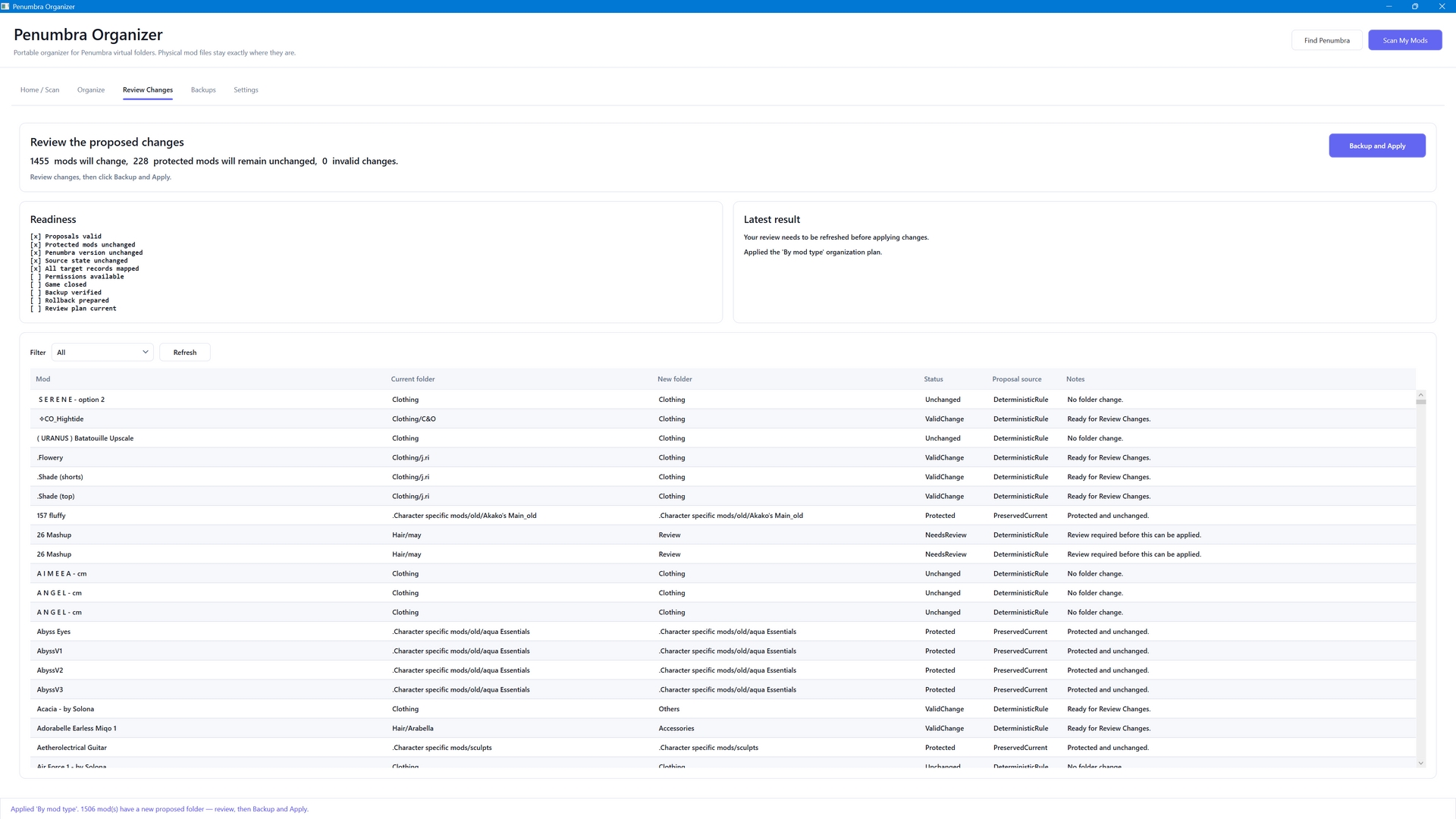
Task: Refresh the proposed changes list
Action: (184, 352)
